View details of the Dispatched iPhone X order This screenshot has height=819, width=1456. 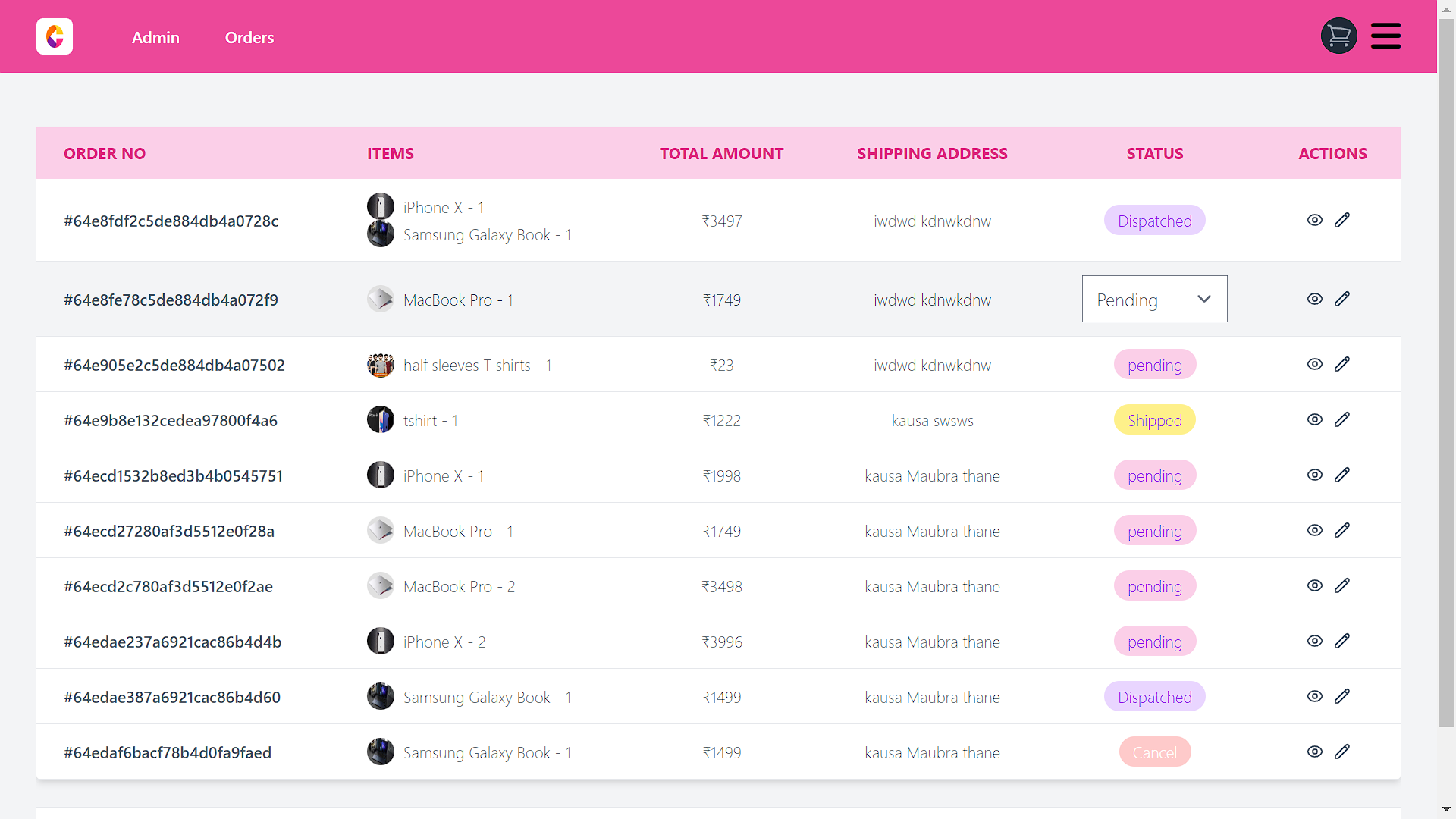pos(1314,220)
